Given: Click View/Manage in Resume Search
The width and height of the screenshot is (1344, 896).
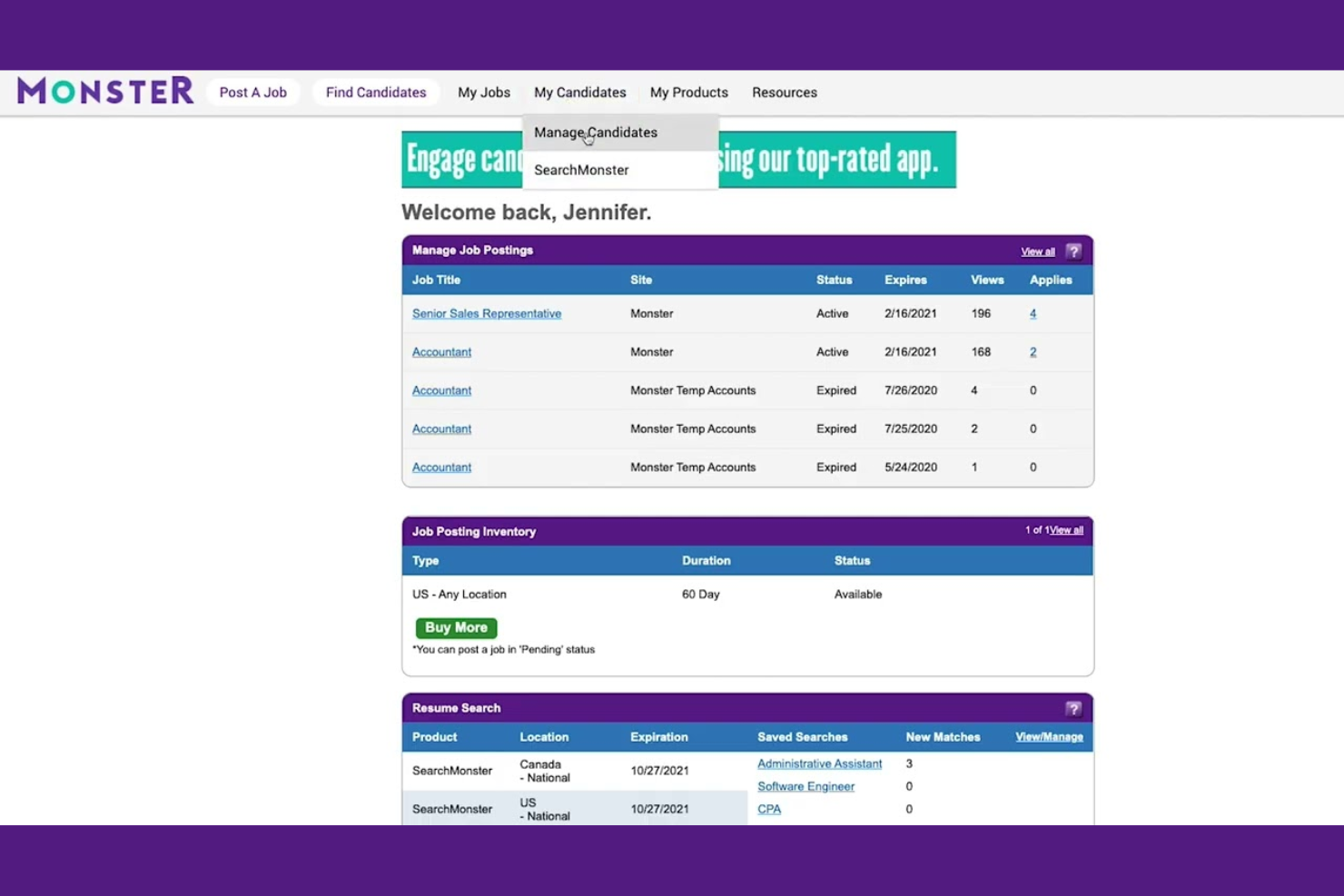Looking at the screenshot, I should (1049, 737).
